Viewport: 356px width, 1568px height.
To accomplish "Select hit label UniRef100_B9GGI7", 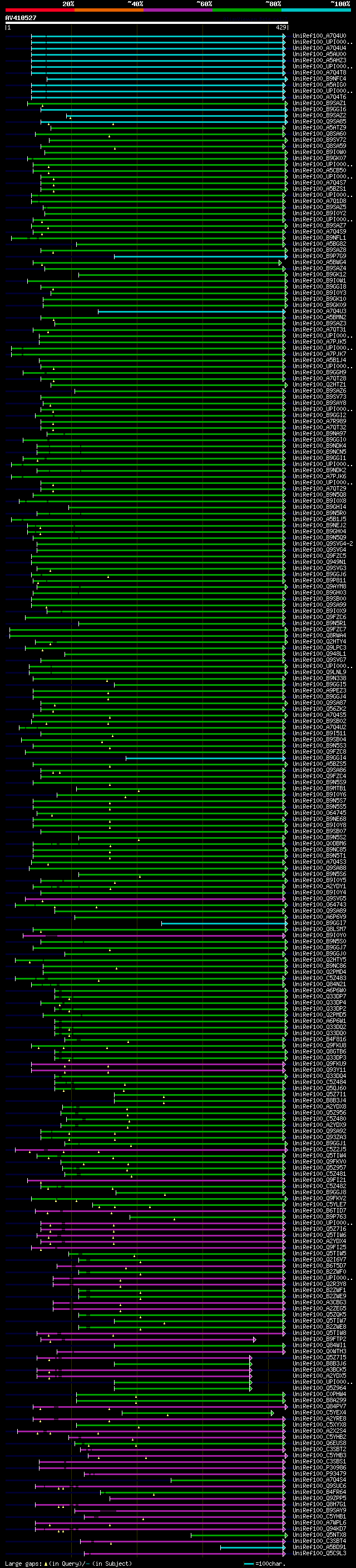I will [319, 923].
